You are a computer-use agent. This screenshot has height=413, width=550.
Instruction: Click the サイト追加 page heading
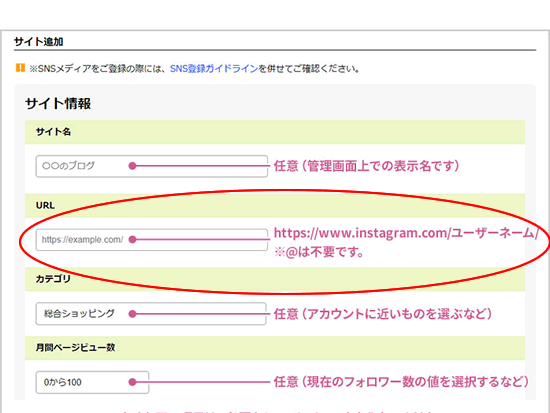click(39, 42)
